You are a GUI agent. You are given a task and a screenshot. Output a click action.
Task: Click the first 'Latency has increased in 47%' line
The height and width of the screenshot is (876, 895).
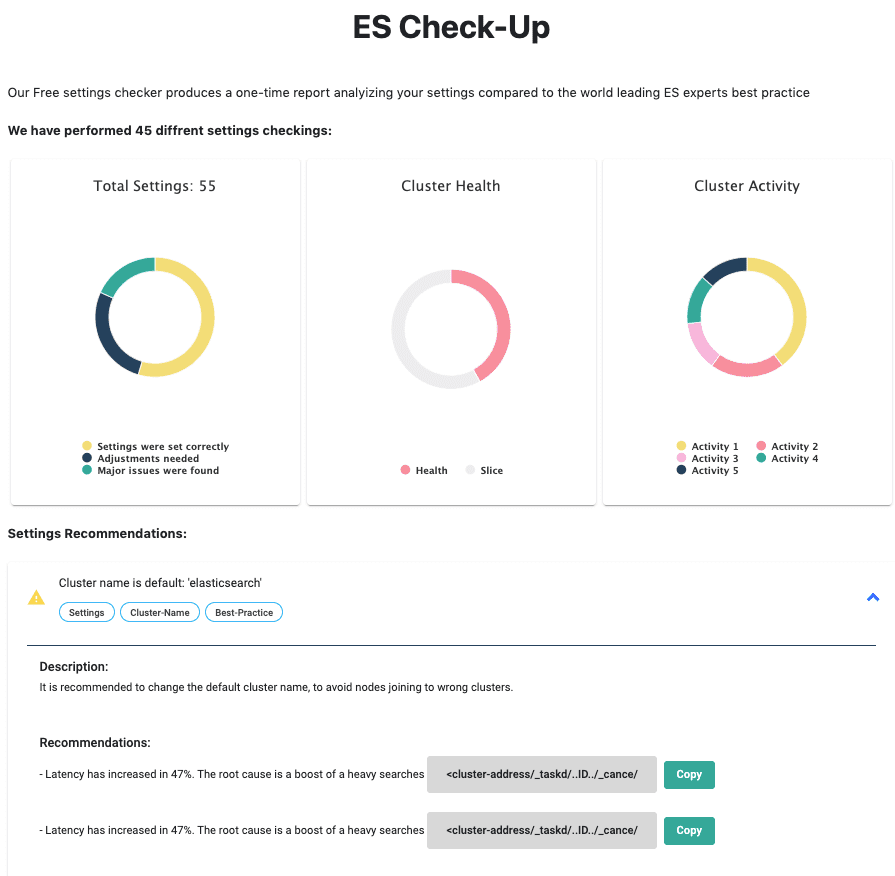click(232, 774)
